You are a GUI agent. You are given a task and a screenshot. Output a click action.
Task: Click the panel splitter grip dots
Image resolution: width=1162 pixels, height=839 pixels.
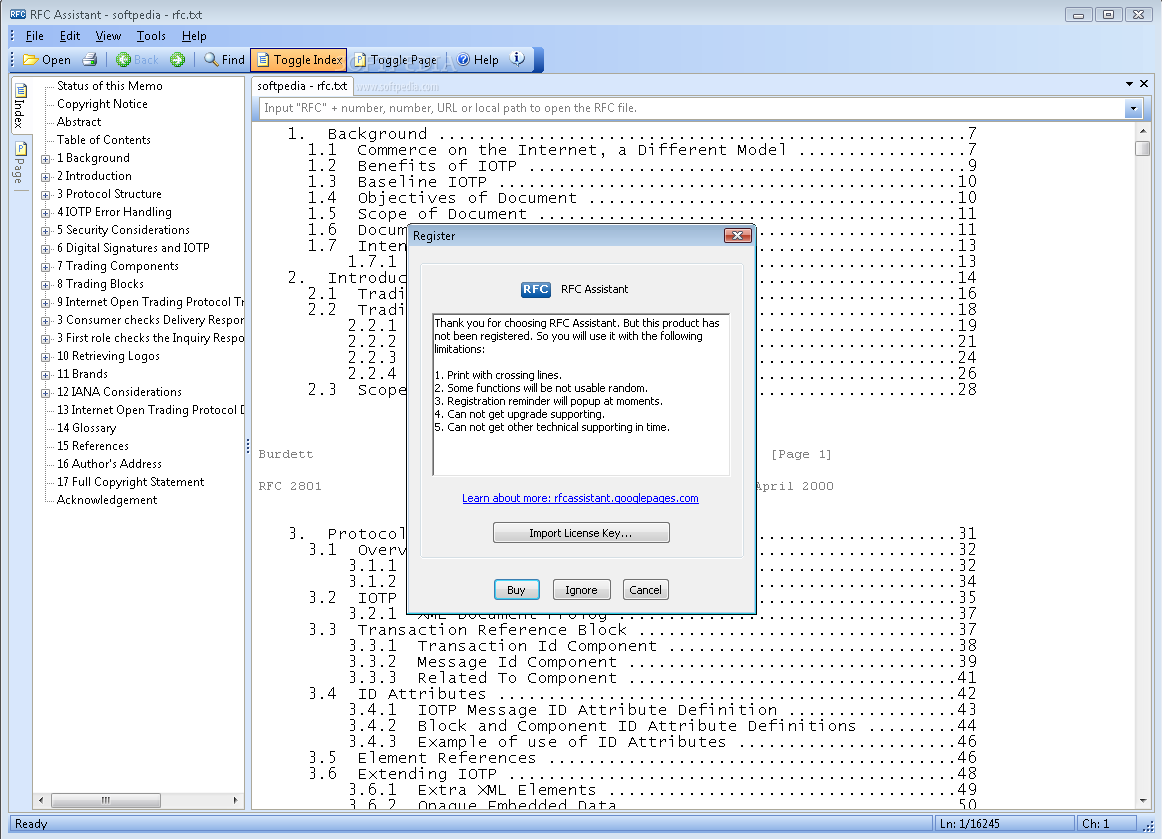tap(248, 446)
